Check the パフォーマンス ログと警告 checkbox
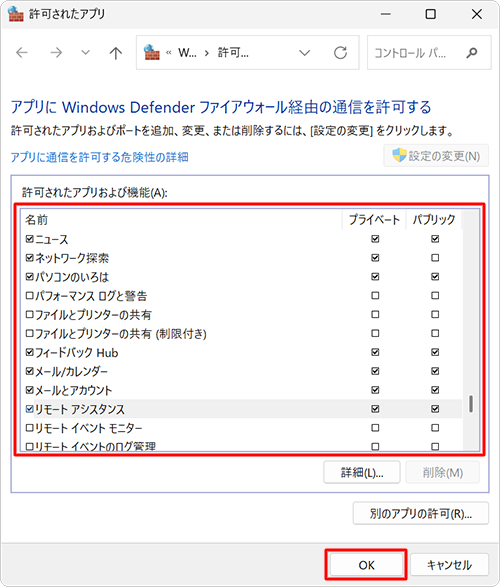Image resolution: width=500 pixels, height=587 pixels. click(x=30, y=295)
